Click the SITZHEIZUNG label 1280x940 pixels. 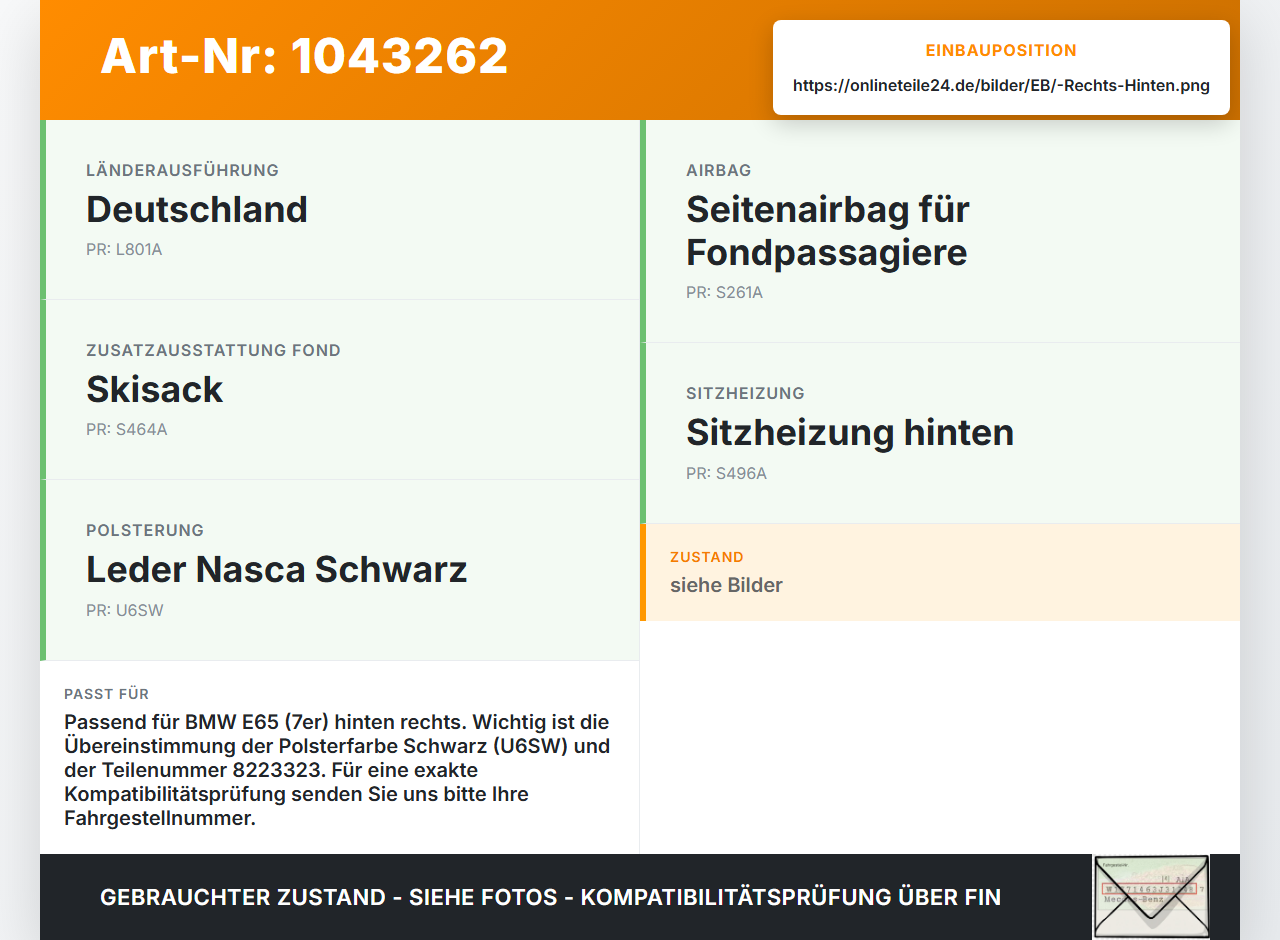[x=746, y=394]
